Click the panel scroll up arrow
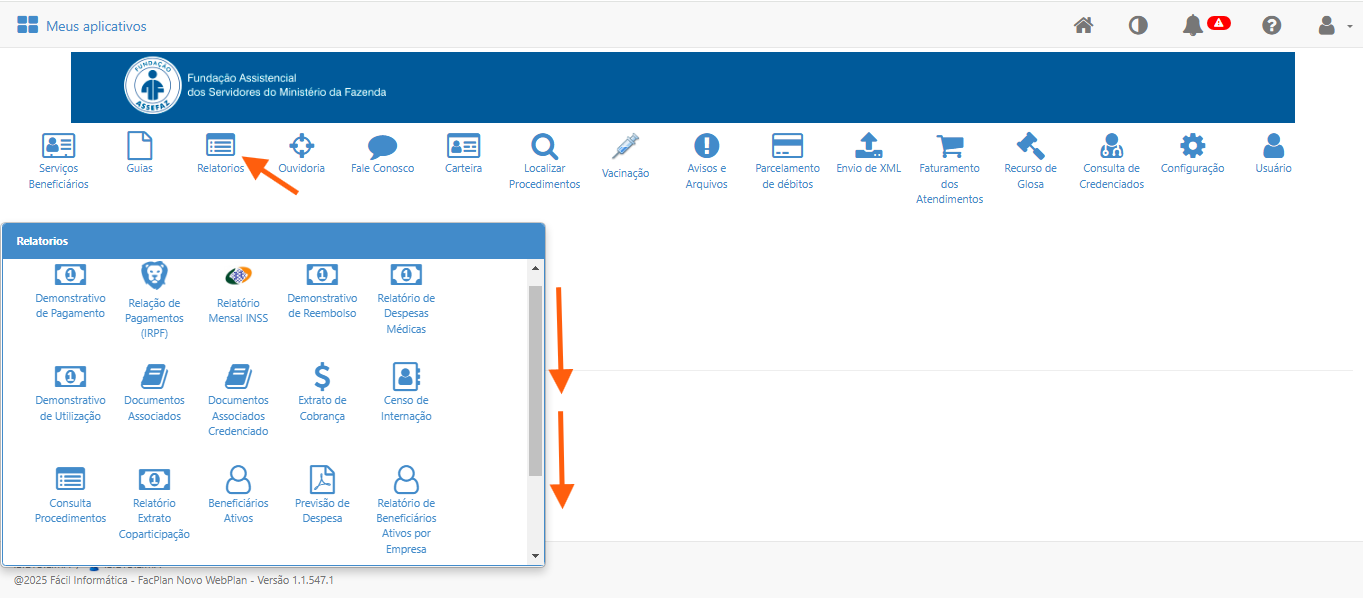The image size is (1363, 598). 535,268
